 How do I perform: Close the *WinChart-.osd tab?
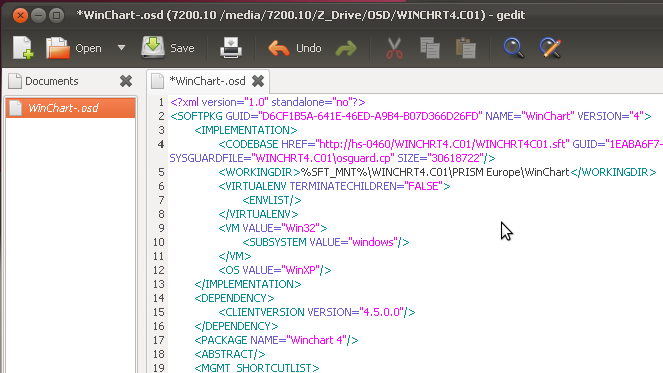[258, 81]
